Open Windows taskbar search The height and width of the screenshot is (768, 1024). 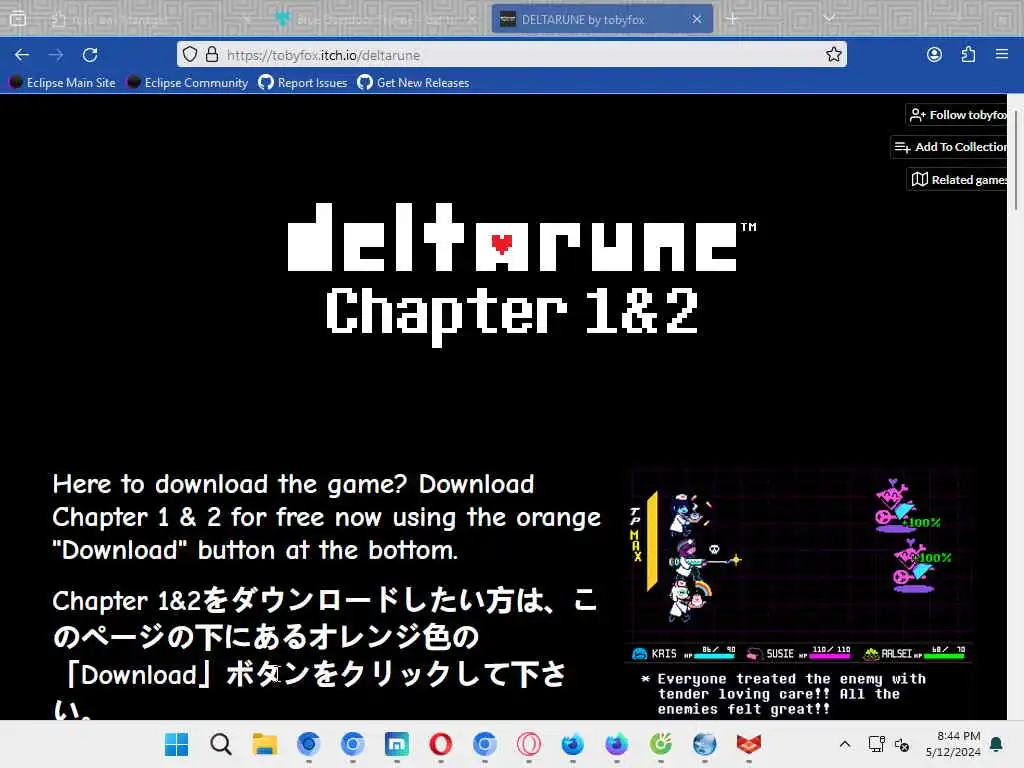[221, 744]
